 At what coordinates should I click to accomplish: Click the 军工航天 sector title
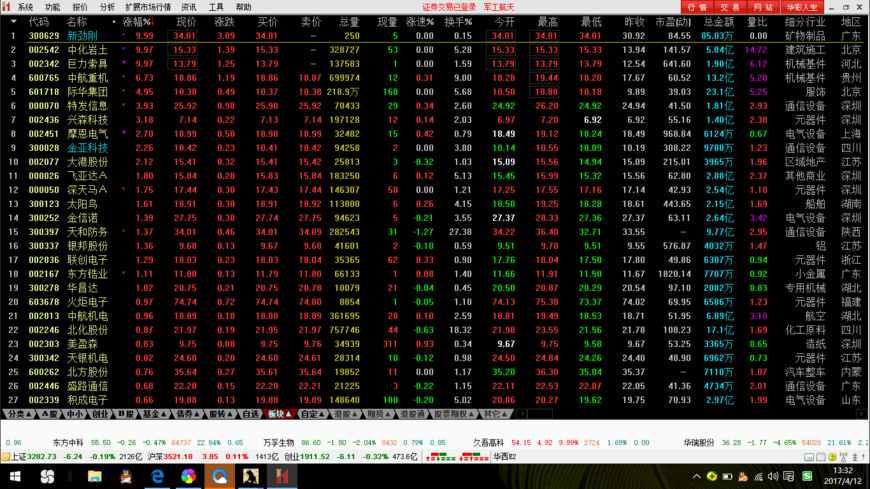(499, 7)
